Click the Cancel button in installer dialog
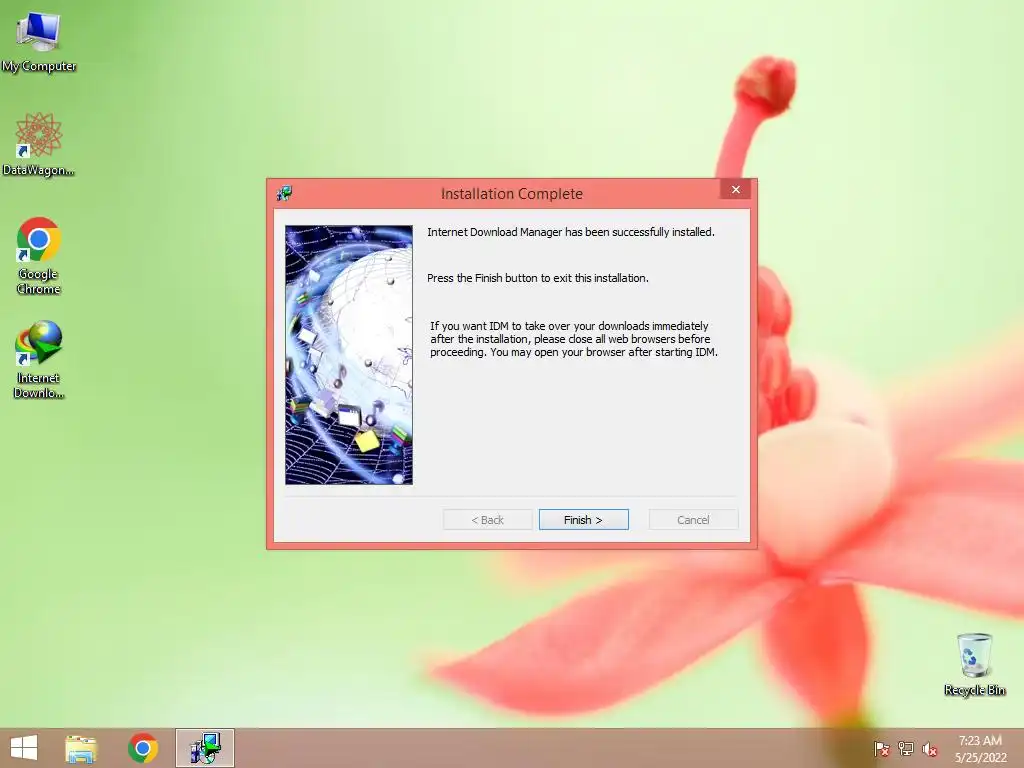This screenshot has width=1024, height=768. coord(693,520)
